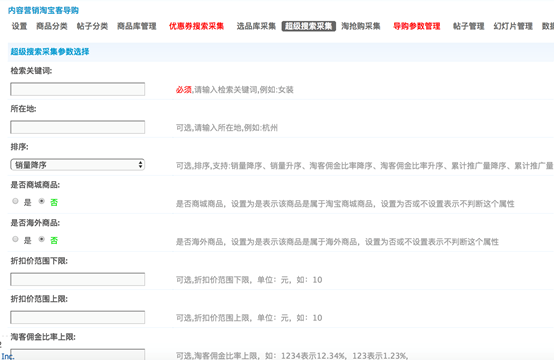Click the 排序 hint listing 销量降序 options
555x361 pixels.
click(x=365, y=166)
